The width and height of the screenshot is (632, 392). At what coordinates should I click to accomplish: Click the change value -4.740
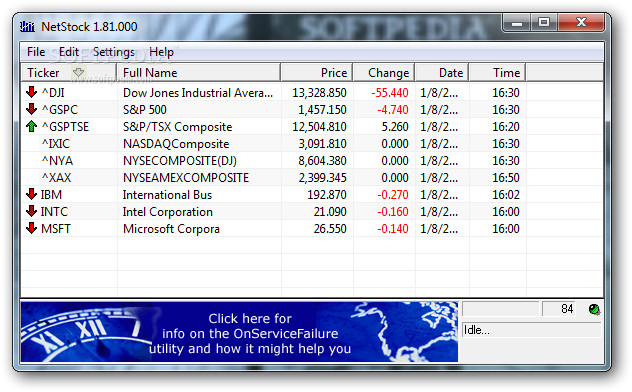[393, 110]
